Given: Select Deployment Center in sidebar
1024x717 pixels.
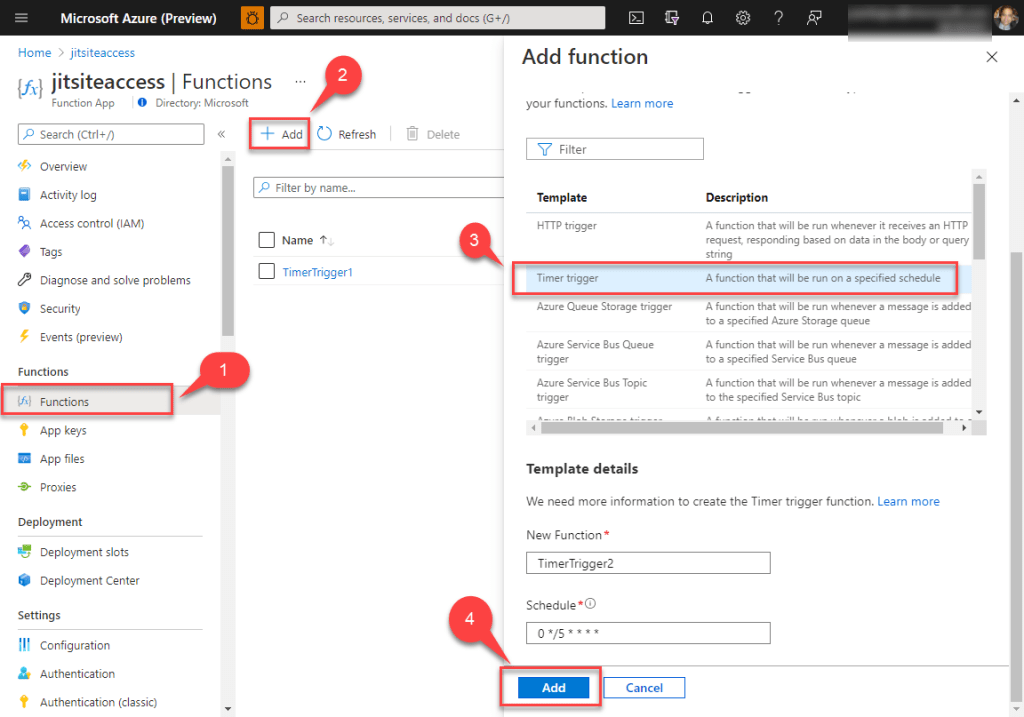Looking at the screenshot, I should pyautogui.click(x=90, y=580).
